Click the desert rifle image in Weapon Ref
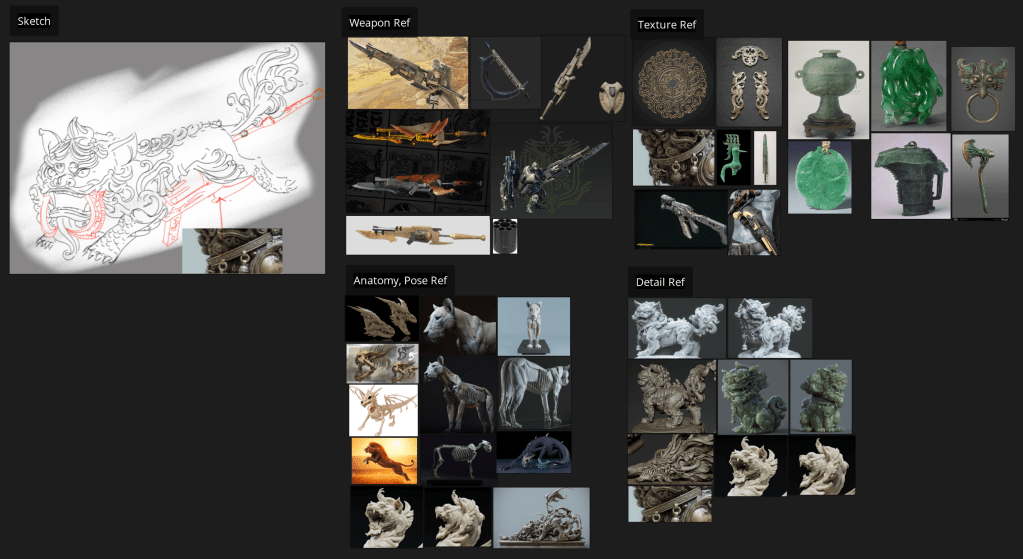The height and width of the screenshot is (559, 1023). 407,73
